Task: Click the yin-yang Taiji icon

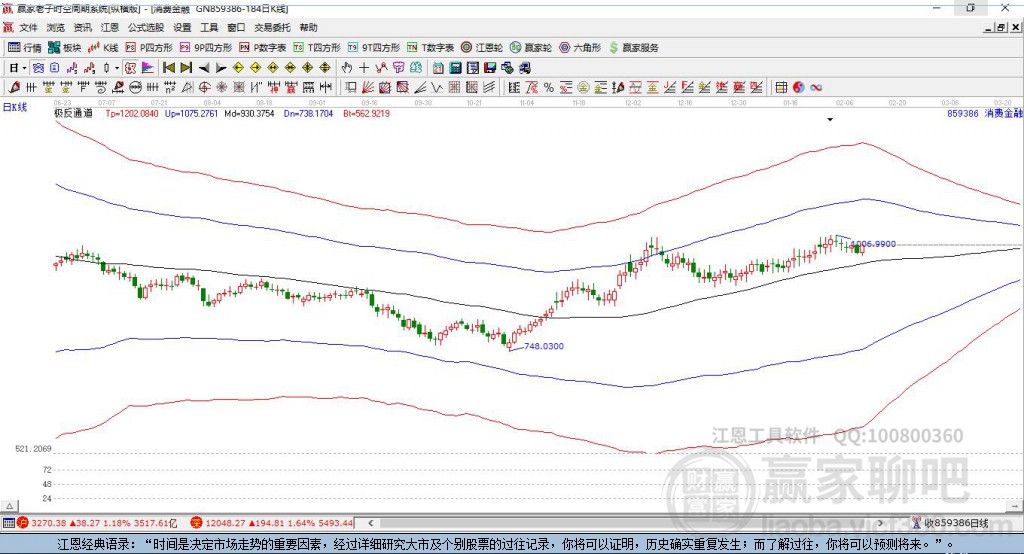Action: pos(799,87)
